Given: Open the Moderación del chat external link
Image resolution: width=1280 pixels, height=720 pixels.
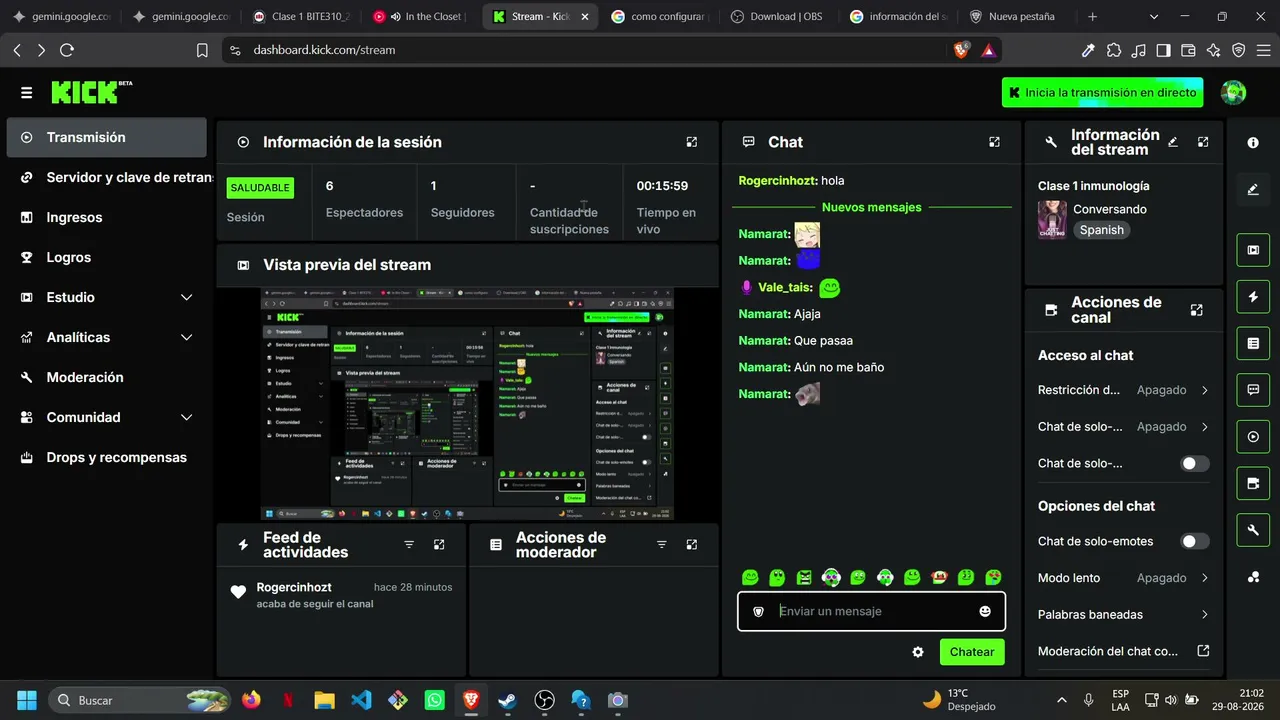Looking at the screenshot, I should click(x=1124, y=651).
